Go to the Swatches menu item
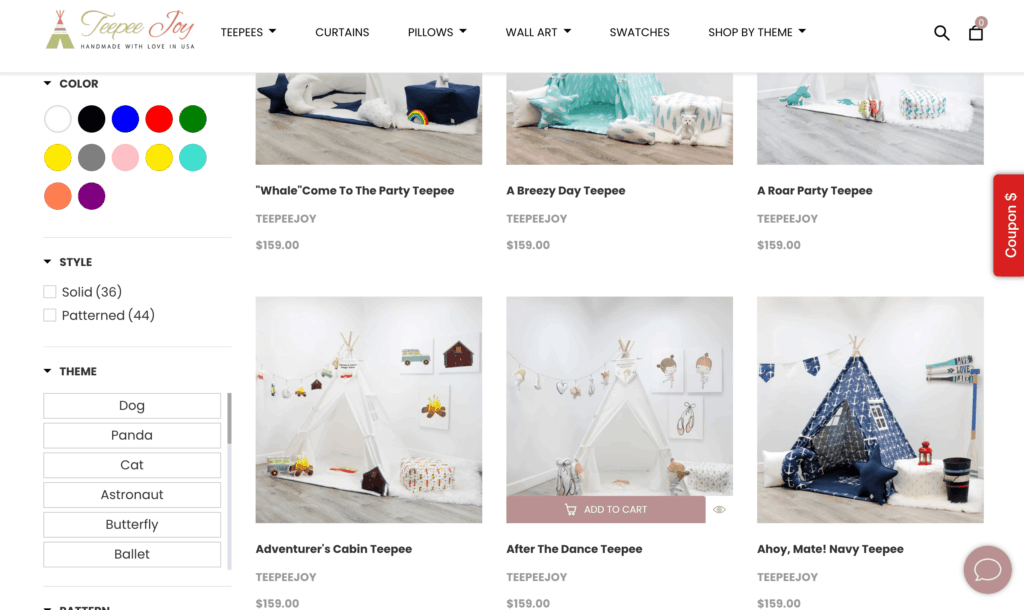1024x610 pixels. pyautogui.click(x=639, y=32)
